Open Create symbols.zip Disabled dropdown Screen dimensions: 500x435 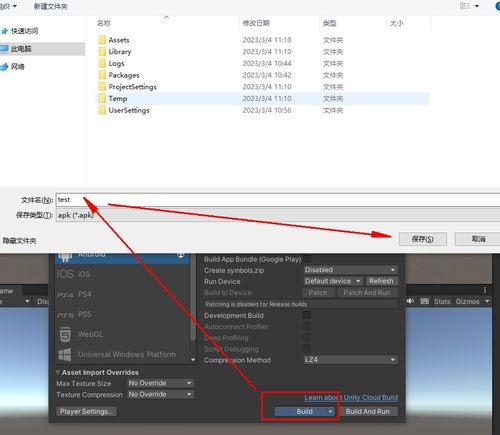tap(350, 270)
